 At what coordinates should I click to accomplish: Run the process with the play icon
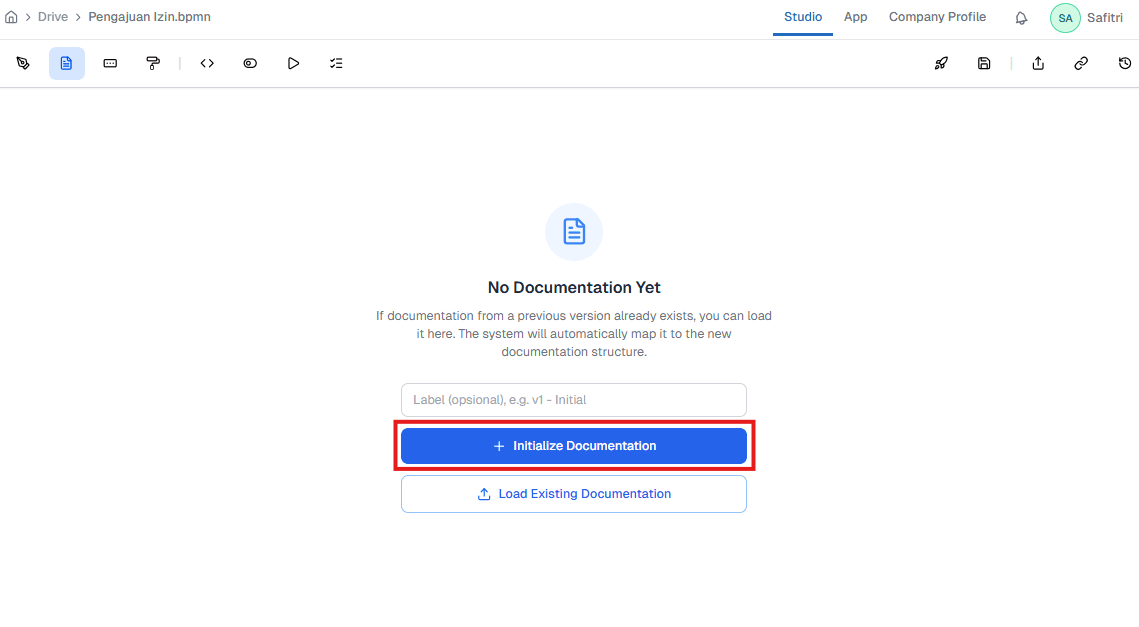click(x=293, y=63)
